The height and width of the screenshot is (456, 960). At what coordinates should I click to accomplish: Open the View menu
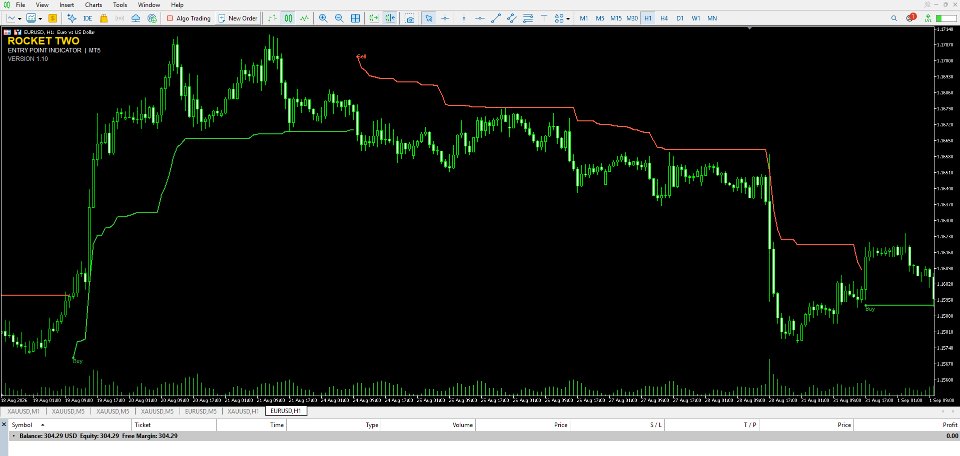[x=42, y=5]
